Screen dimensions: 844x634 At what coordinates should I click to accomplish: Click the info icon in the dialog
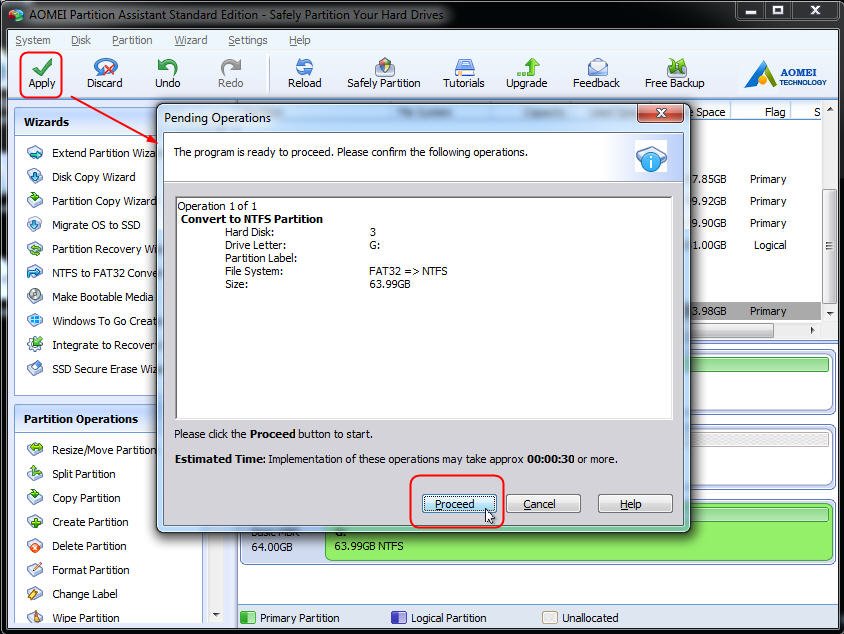coord(651,157)
